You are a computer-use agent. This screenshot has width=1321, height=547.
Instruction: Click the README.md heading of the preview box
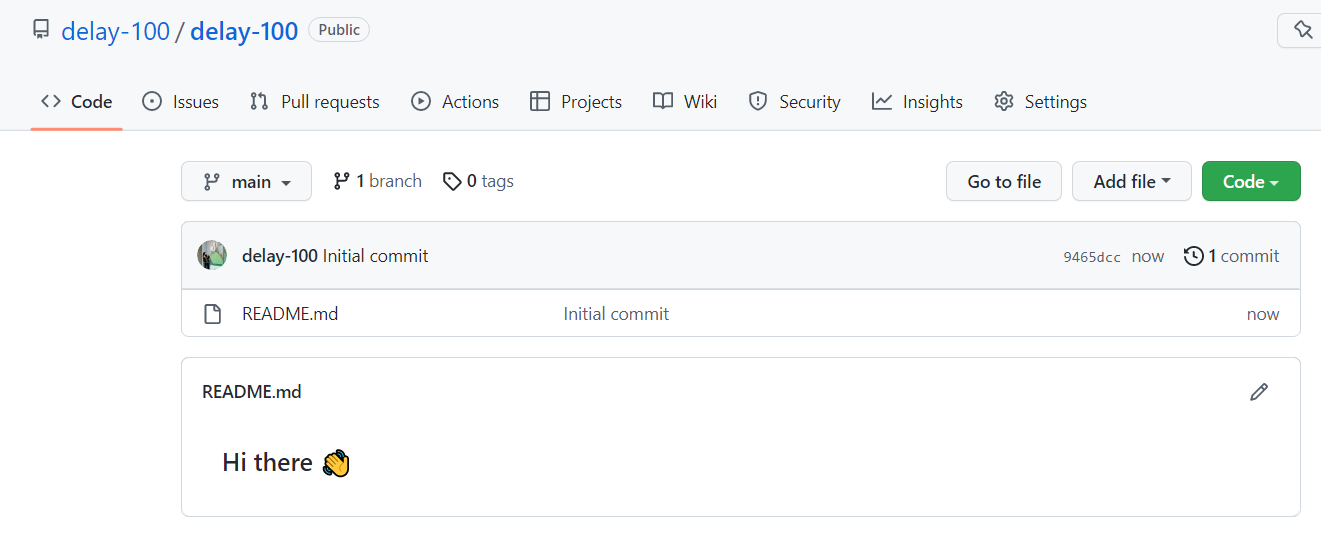click(x=252, y=392)
